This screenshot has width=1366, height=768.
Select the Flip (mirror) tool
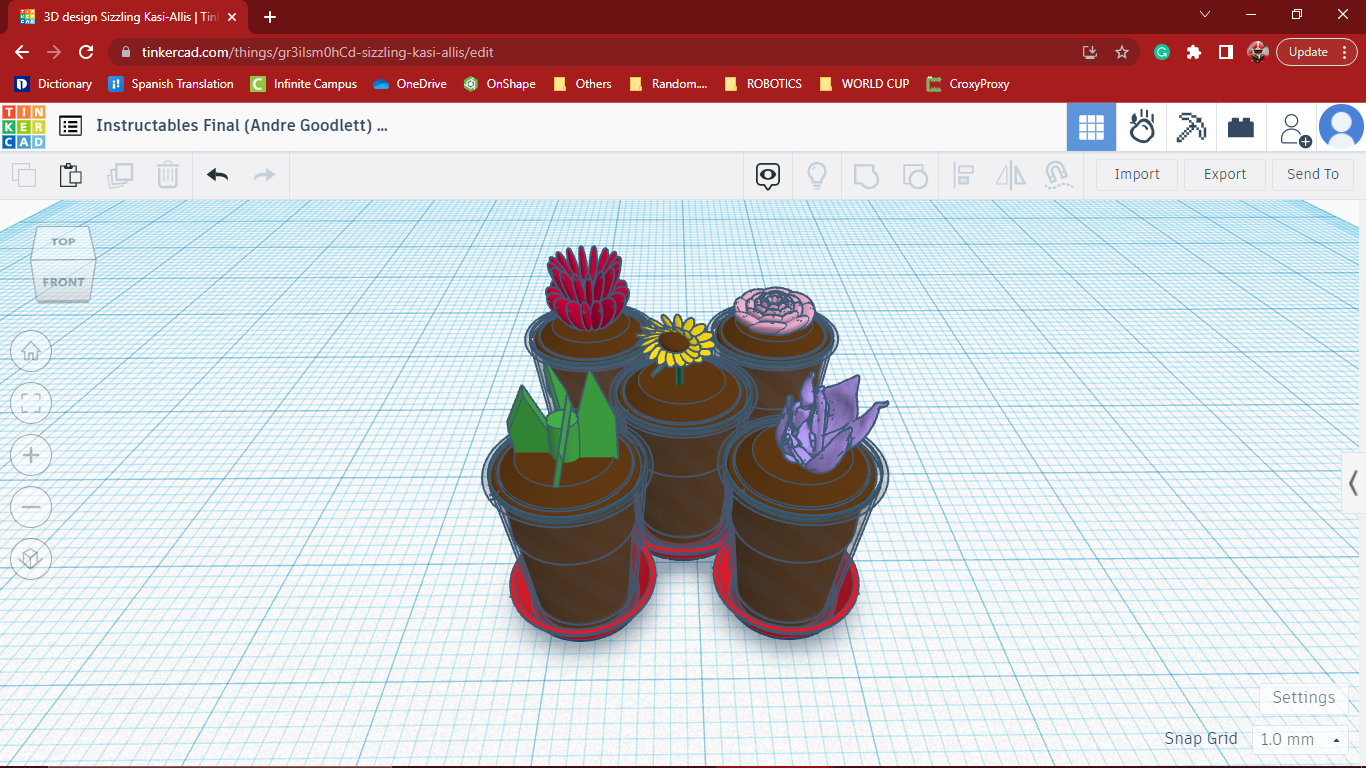[x=1010, y=175]
